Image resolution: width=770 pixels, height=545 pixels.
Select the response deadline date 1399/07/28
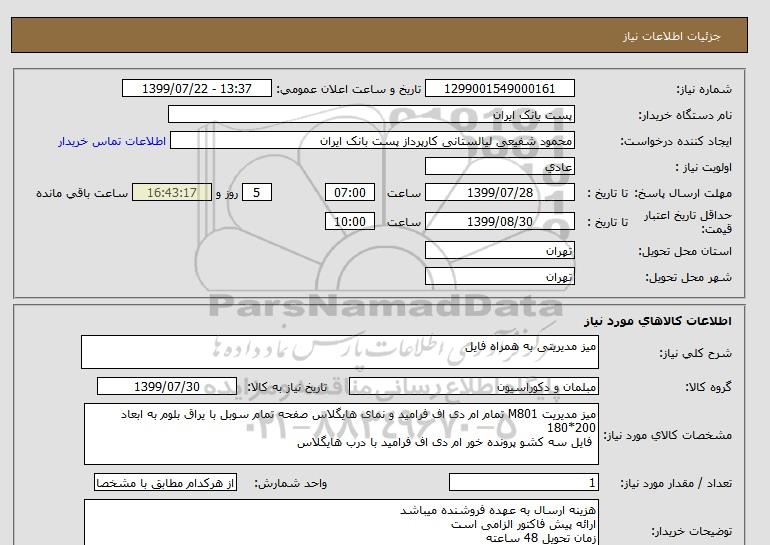tap(499, 192)
